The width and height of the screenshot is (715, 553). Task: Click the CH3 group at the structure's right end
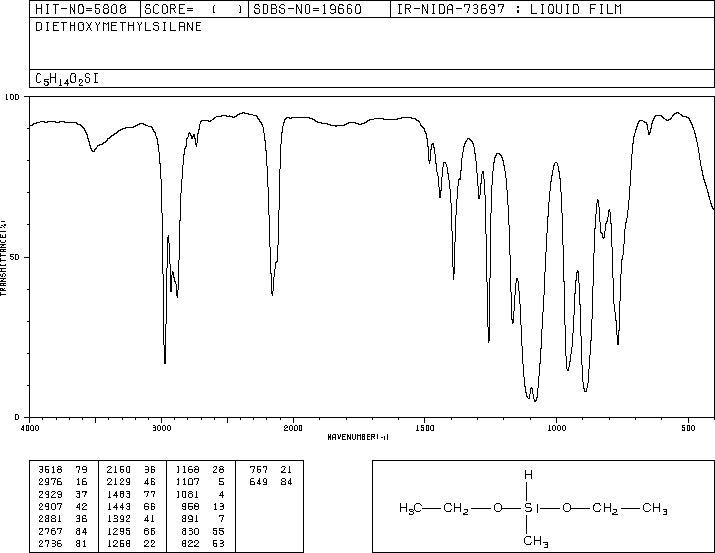click(655, 508)
